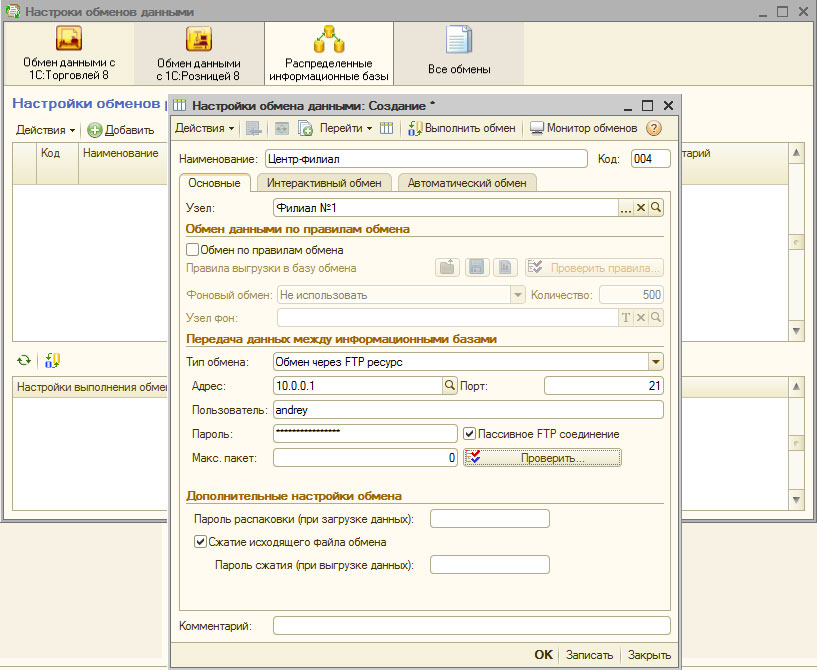The image size is (817, 670).
Task: Open the 'Перейти' dropdown menu
Action: coord(347,128)
